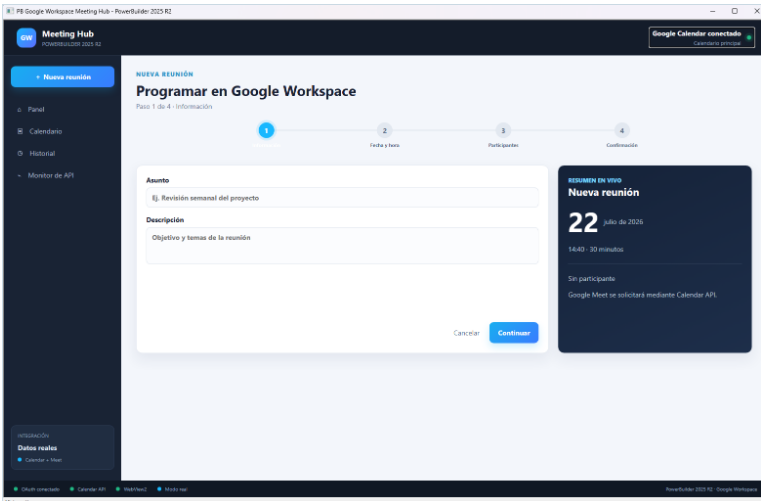Minimize the PowerBuilder window
Viewport: 761px width, 501px height.
point(712,11)
